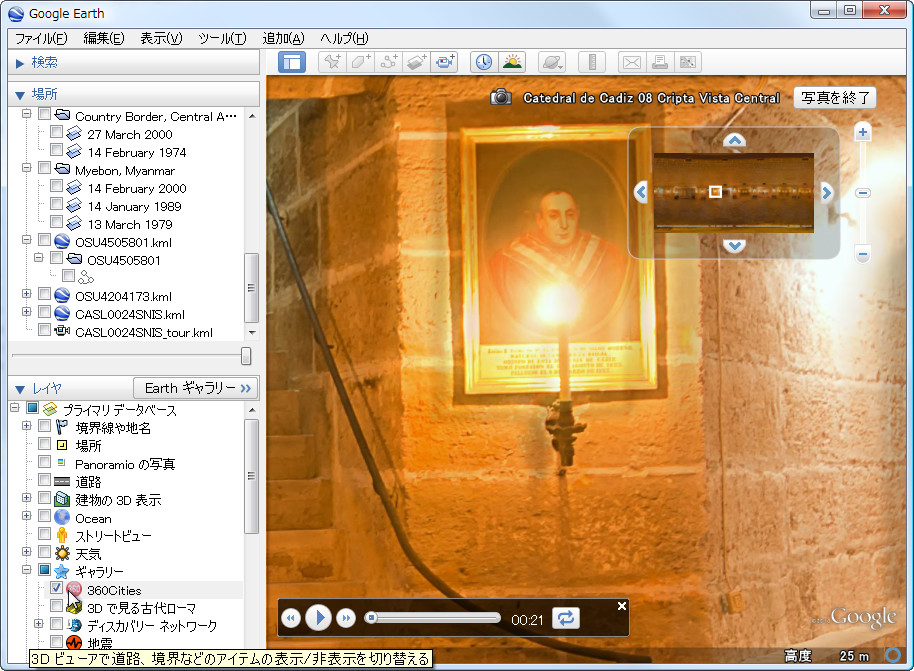Show historical imagery with the clock icon
This screenshot has height=671, width=914.
click(x=484, y=62)
